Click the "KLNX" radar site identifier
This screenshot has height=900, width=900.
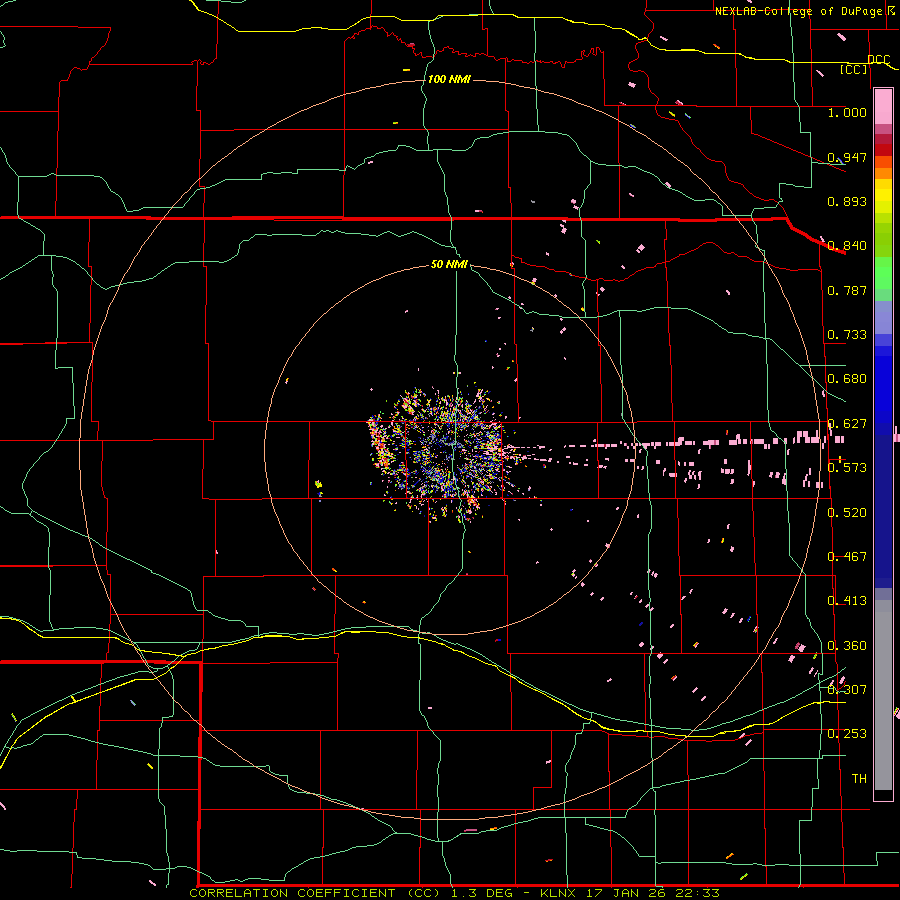click(x=558, y=893)
